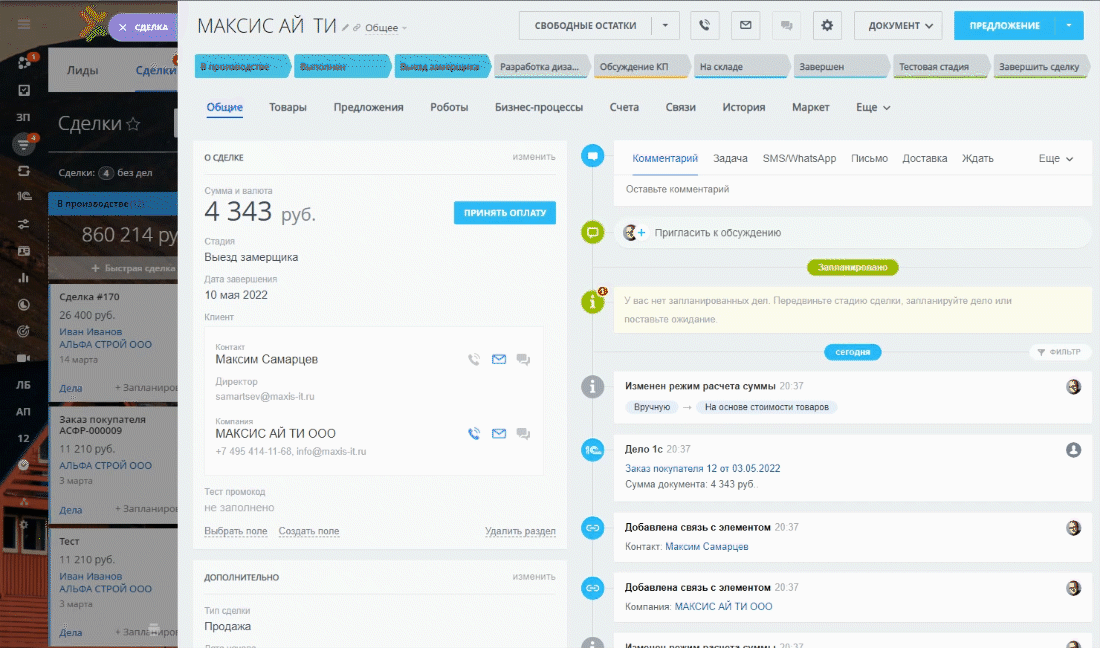This screenshot has width=1100, height=648.
Task: Open the Документ dropdown
Action: tap(898, 25)
